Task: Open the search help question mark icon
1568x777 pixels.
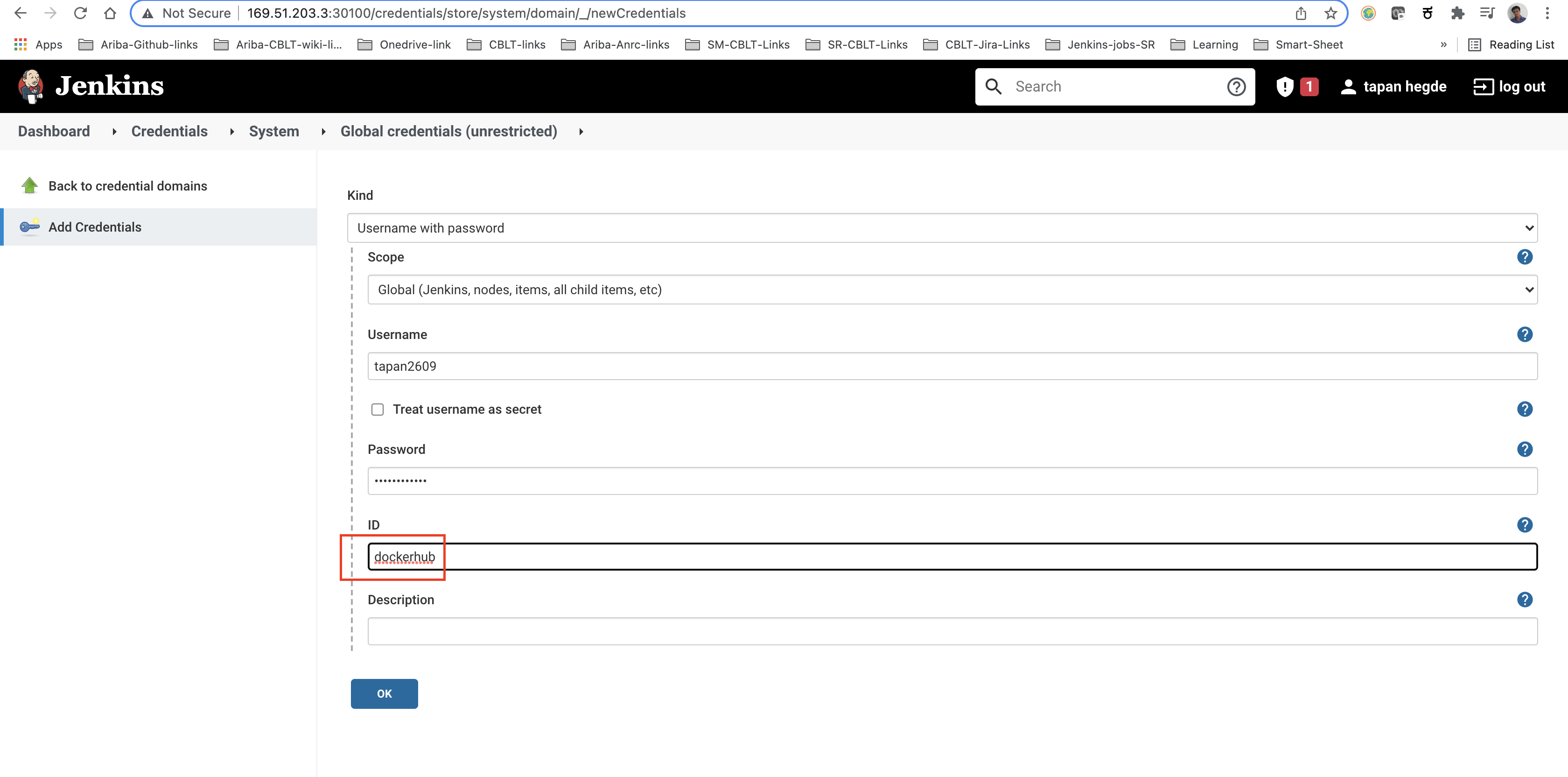Action: coord(1236,86)
